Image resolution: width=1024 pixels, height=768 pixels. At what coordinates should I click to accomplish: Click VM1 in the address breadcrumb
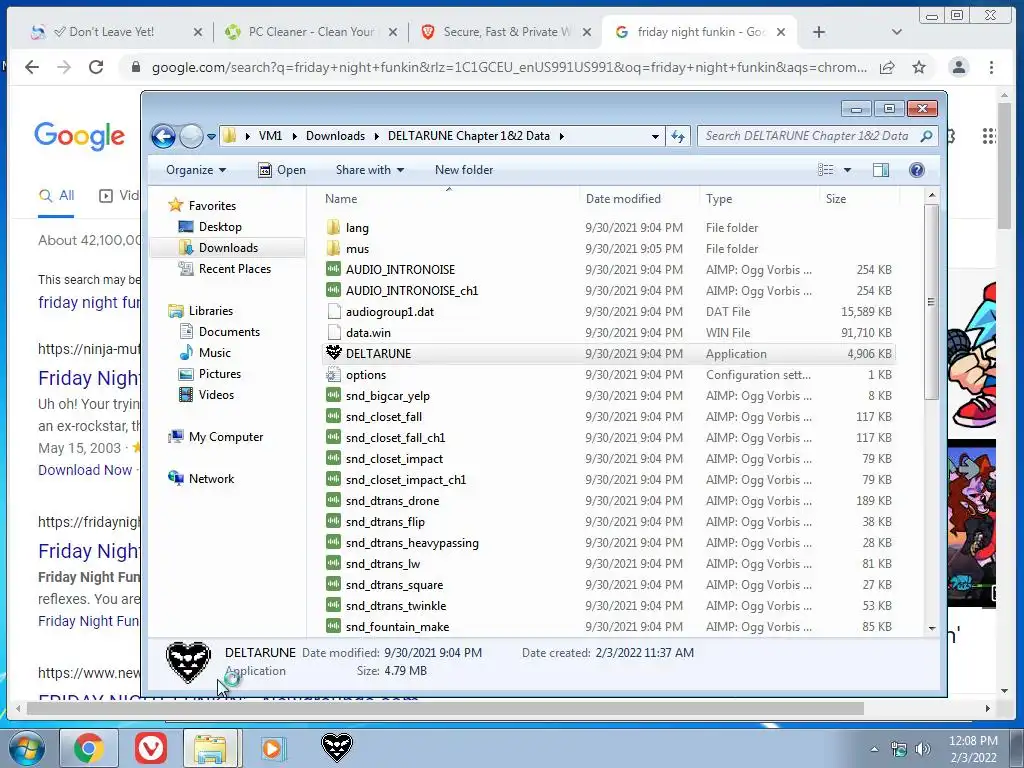tap(270, 136)
